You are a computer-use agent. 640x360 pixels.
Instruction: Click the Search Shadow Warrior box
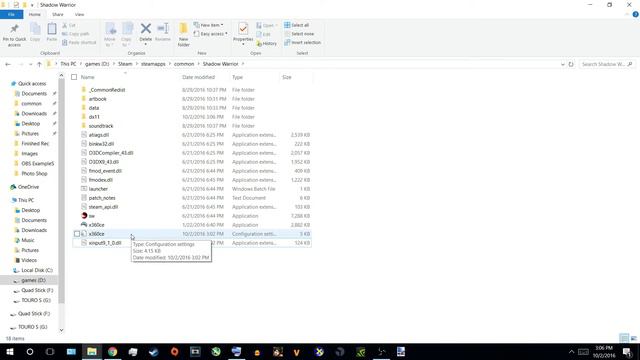607,64
